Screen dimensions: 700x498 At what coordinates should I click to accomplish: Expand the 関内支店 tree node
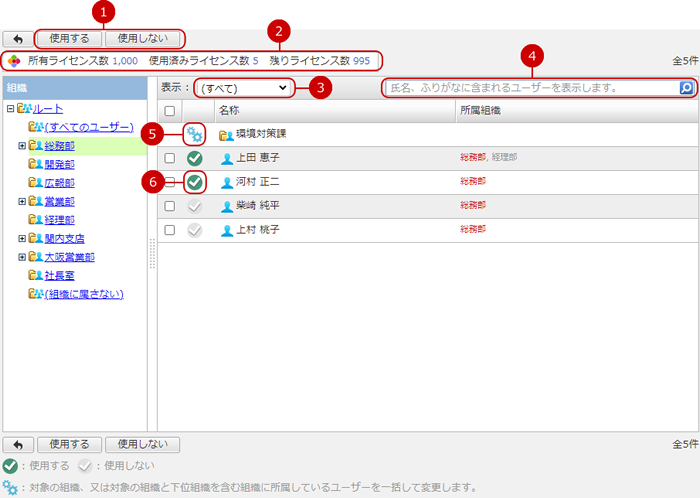[x=22, y=238]
